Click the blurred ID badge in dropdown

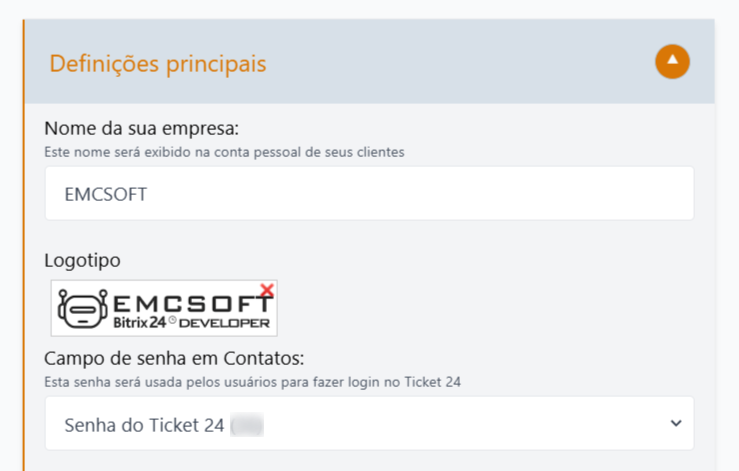[x=247, y=425]
